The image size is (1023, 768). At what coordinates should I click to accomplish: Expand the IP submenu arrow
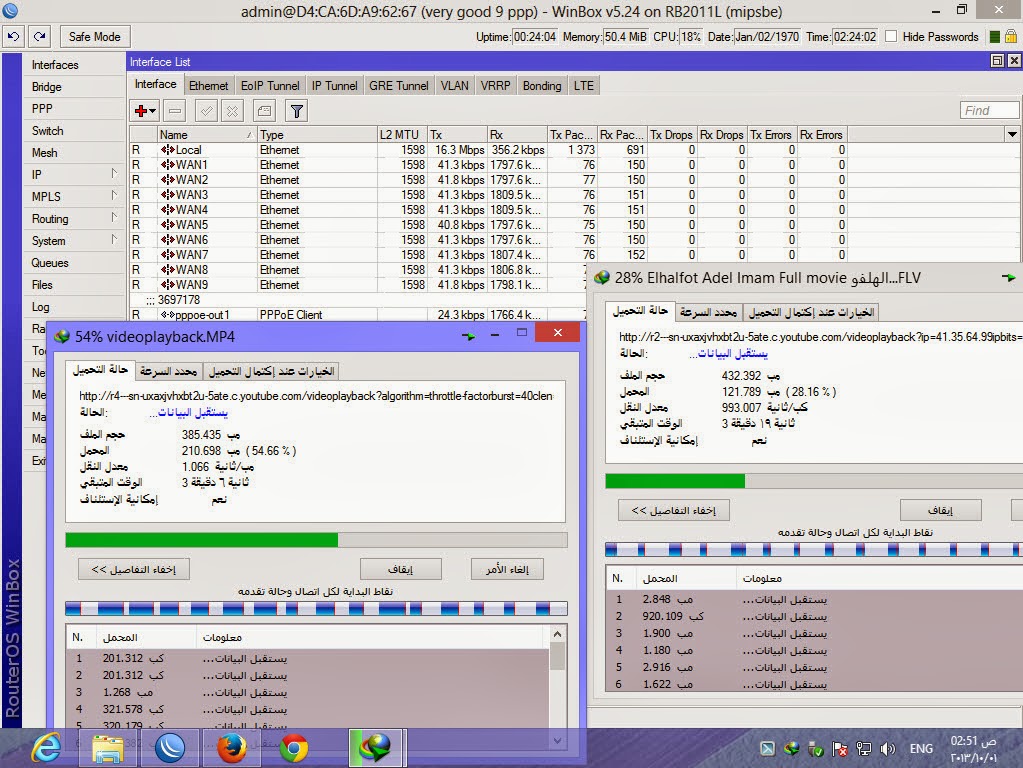click(x=114, y=174)
